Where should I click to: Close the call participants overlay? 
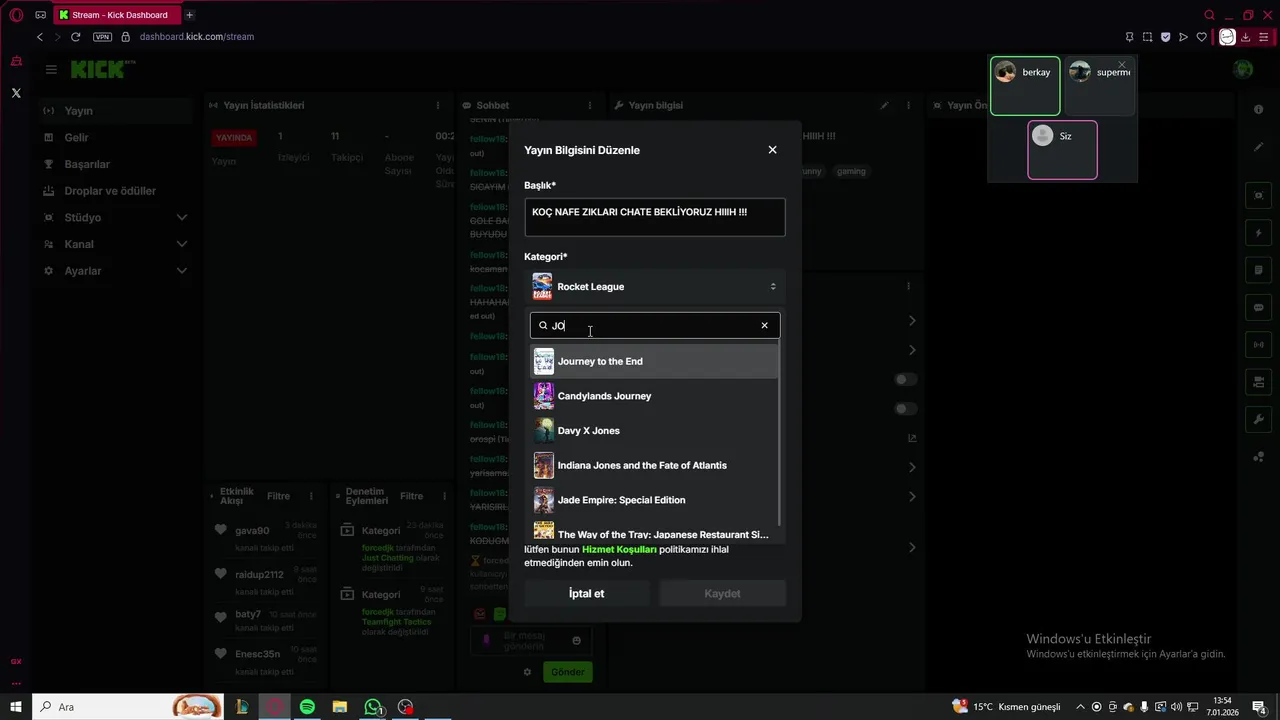[1121, 65]
